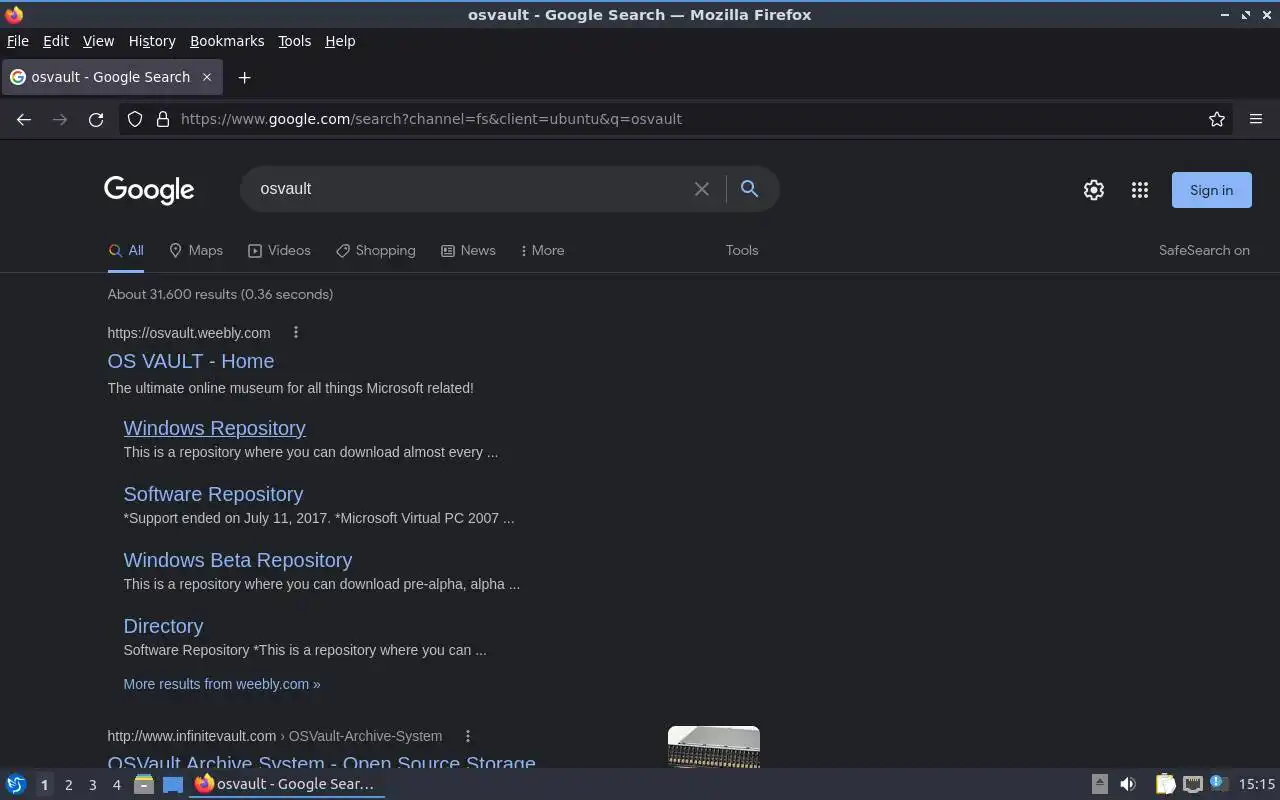Reload the page with the refresh icon
1280x800 pixels.
pyautogui.click(x=96, y=119)
